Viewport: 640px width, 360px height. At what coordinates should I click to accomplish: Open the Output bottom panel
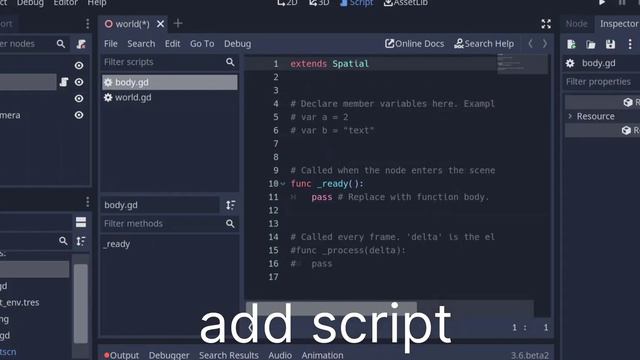click(x=121, y=355)
